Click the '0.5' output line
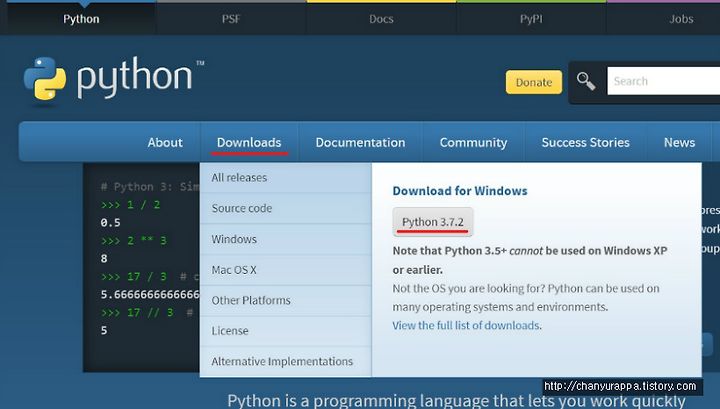Viewport: 720px width, 409px height. point(111,223)
